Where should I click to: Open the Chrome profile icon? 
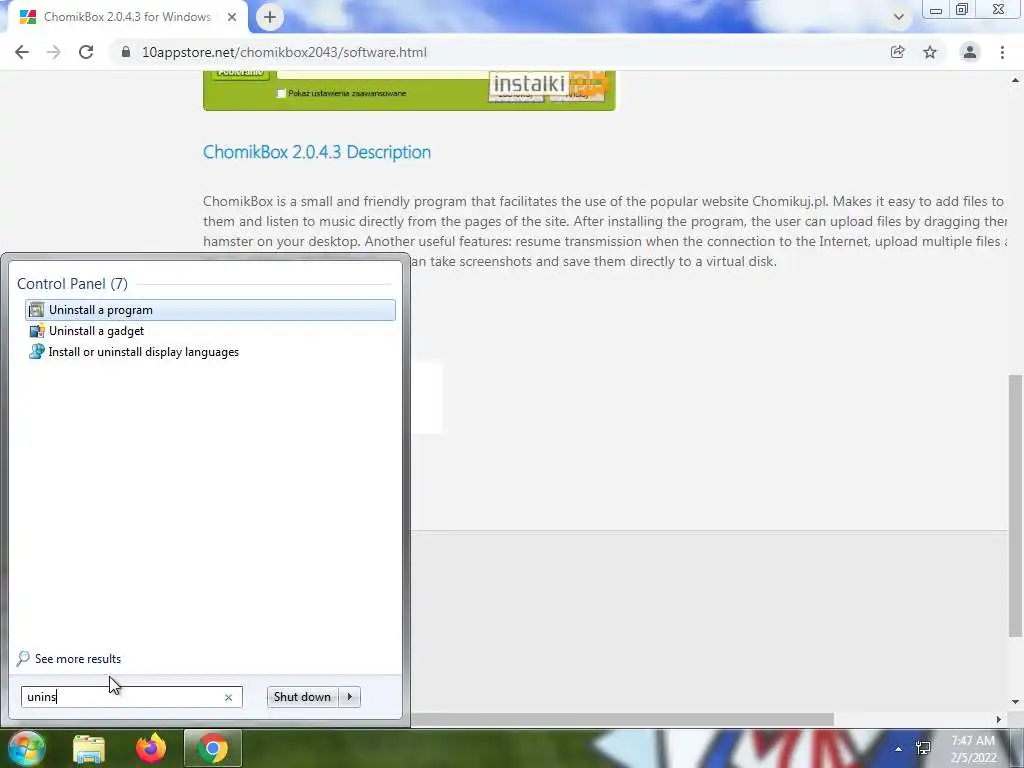(x=970, y=52)
